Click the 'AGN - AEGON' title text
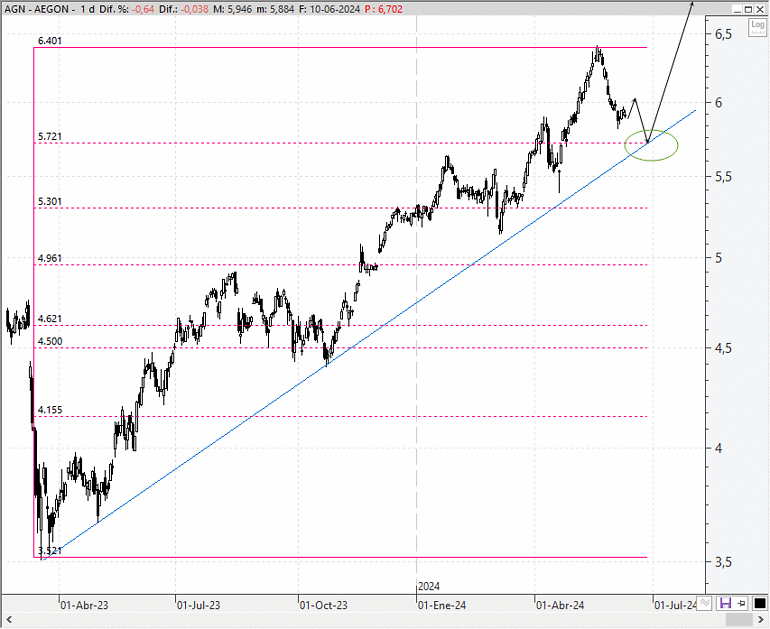770x629 pixels. pyautogui.click(x=38, y=9)
